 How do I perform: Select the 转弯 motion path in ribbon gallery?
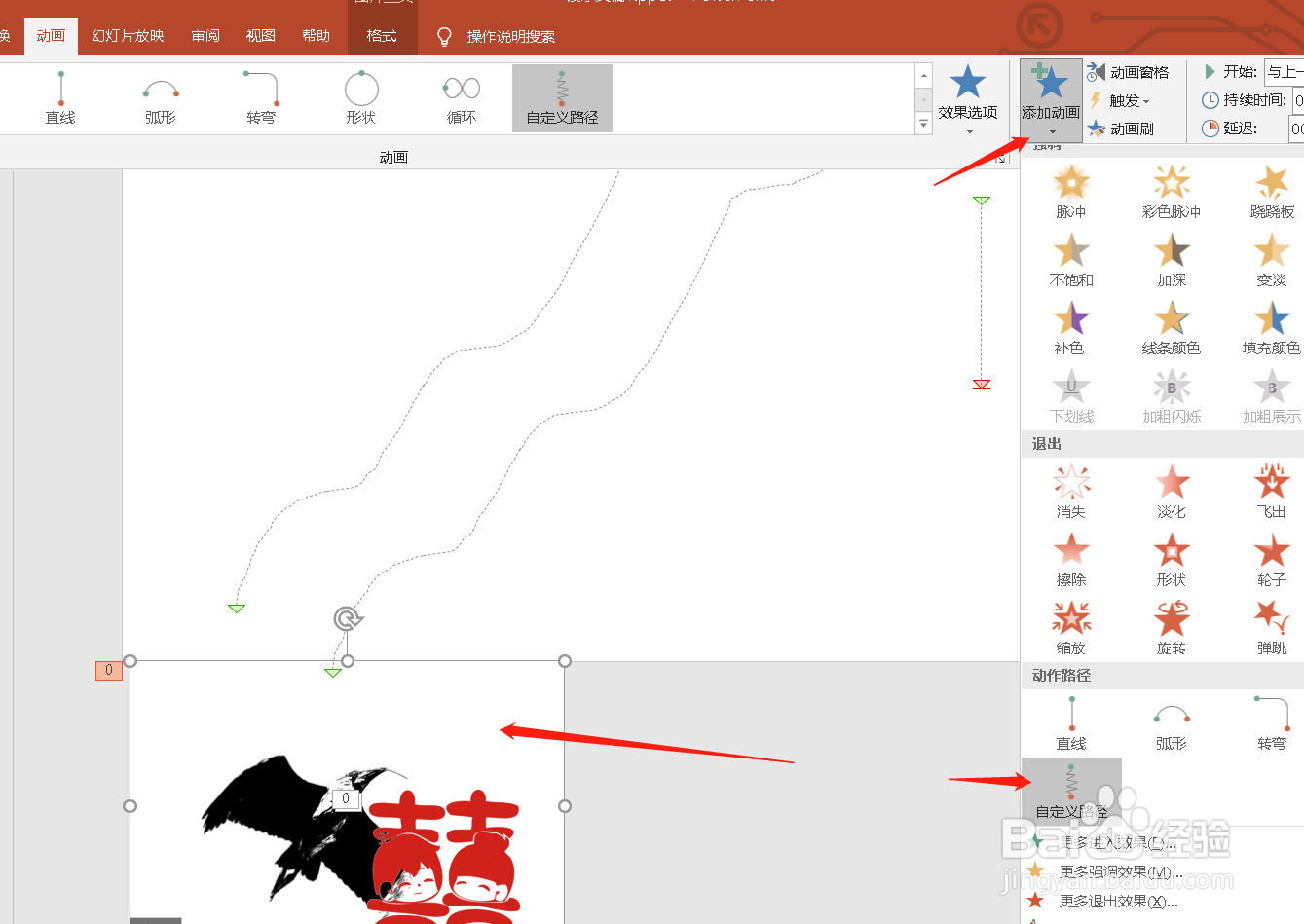pyautogui.click(x=261, y=98)
